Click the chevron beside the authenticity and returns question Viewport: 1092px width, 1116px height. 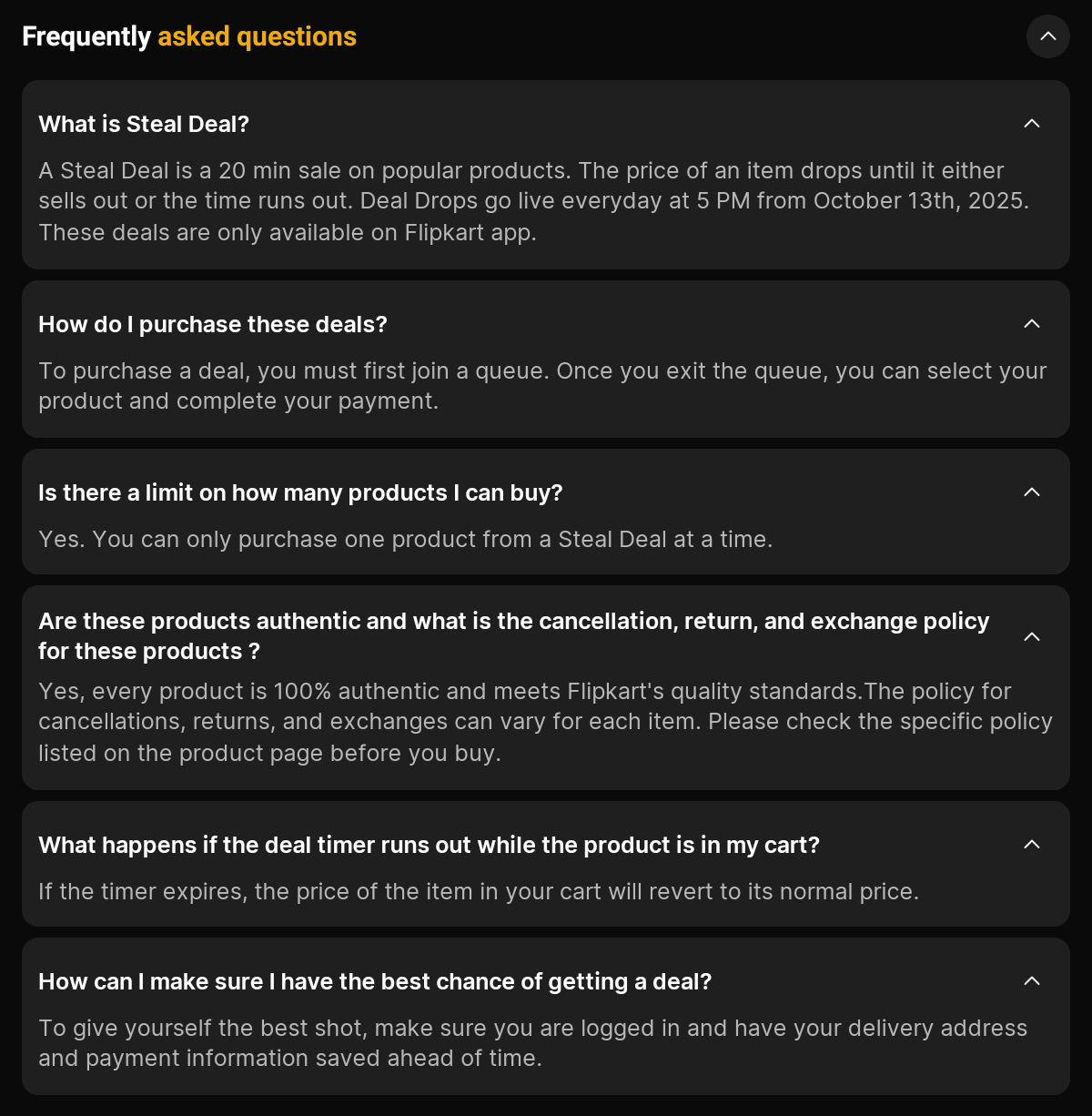click(1031, 636)
